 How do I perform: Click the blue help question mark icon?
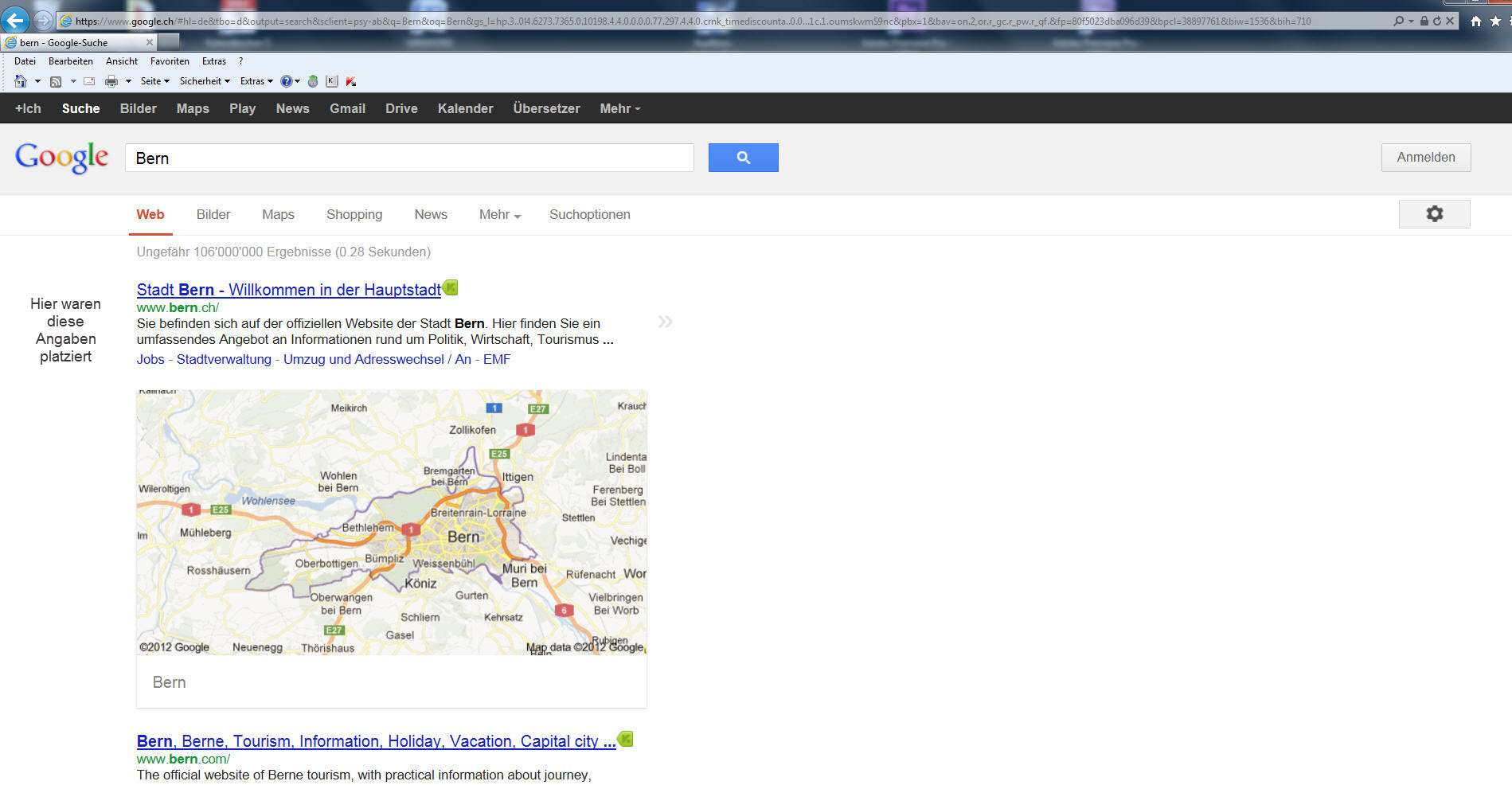coord(287,81)
